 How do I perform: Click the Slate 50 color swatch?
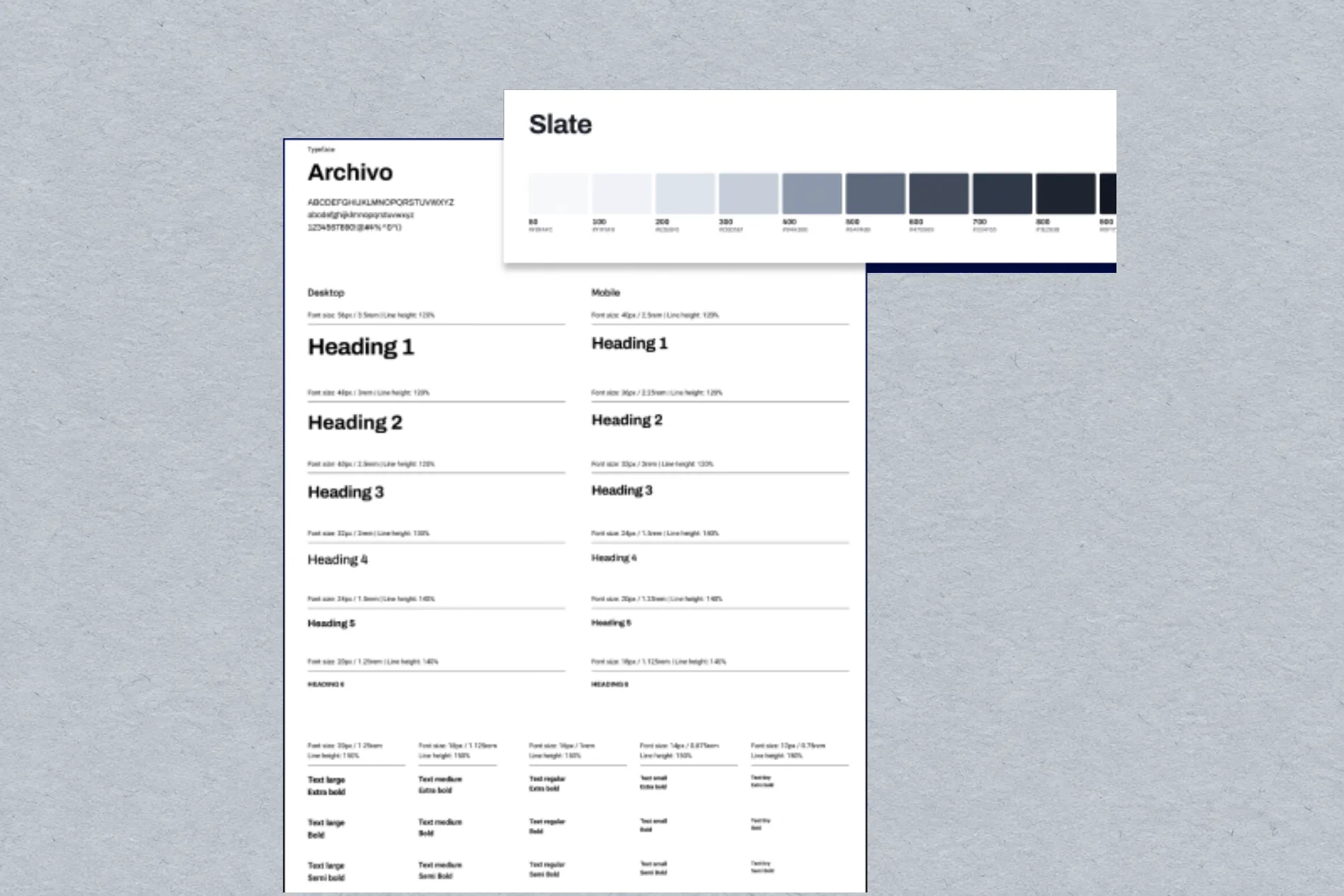pyautogui.click(x=558, y=194)
